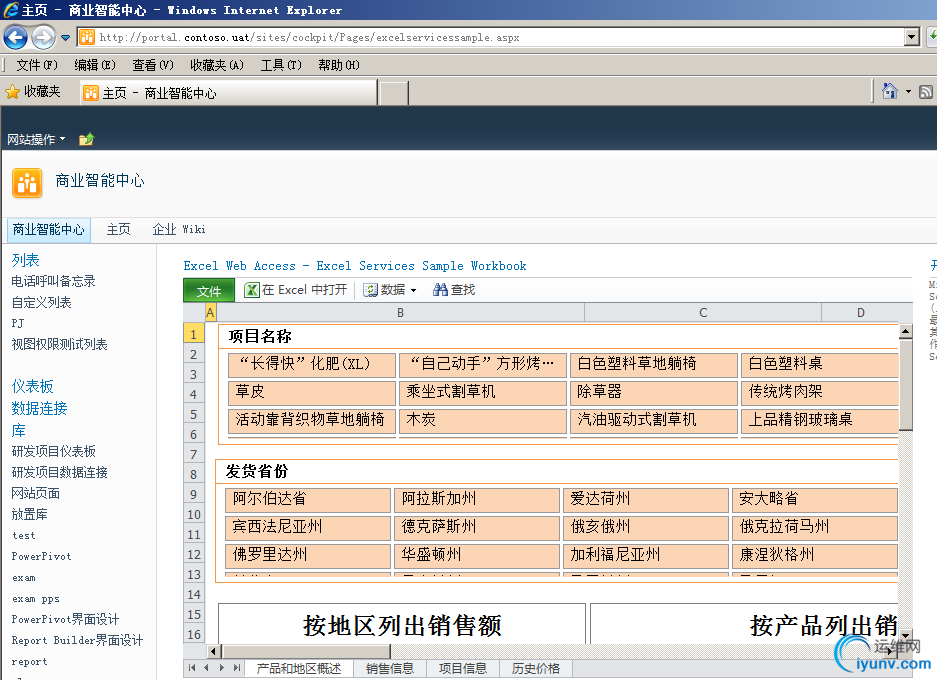937x680 pixels.
Task: Open a new blank browser tab
Action: coord(394,93)
